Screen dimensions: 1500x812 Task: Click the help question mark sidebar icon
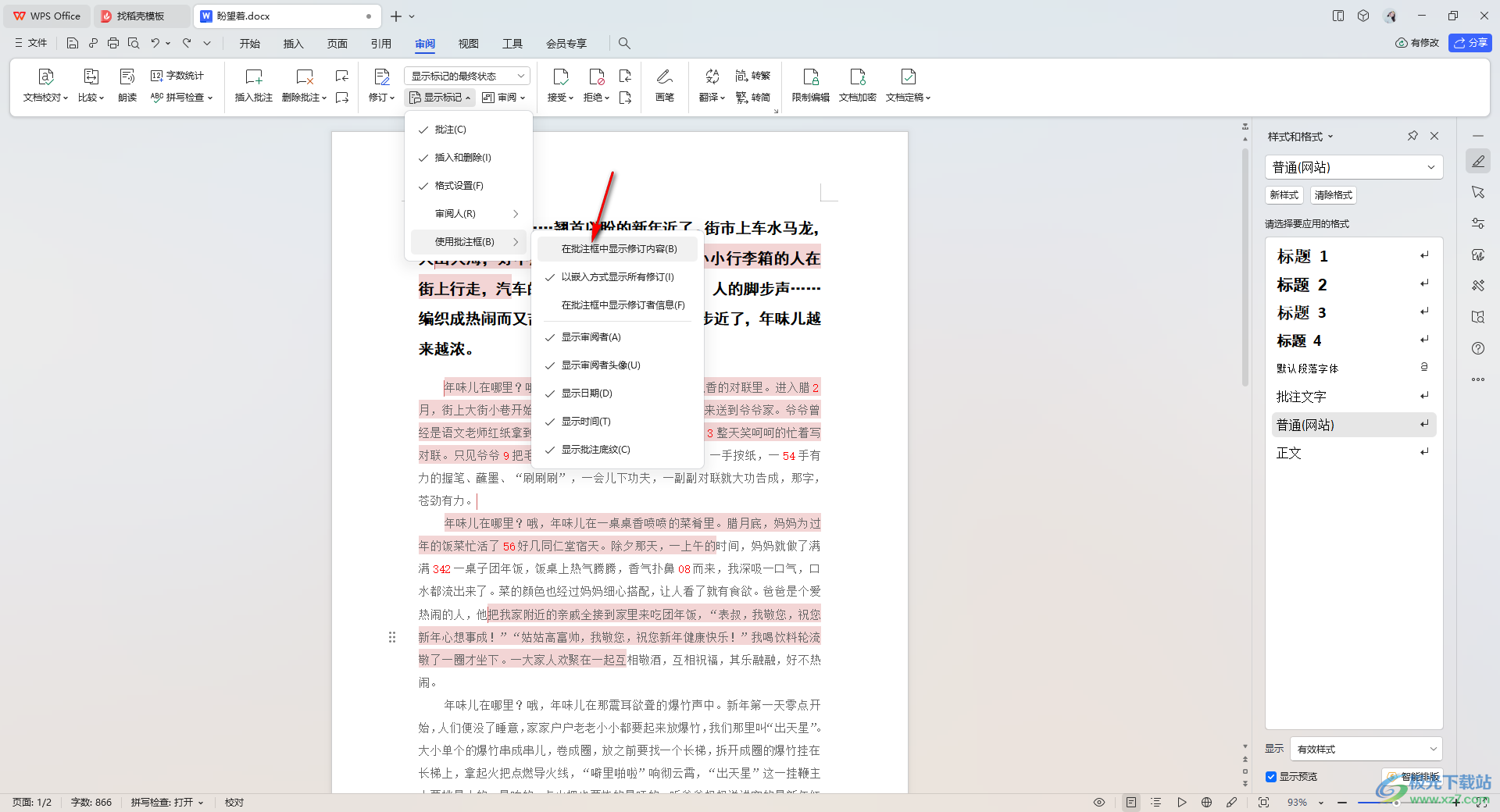[1478, 348]
